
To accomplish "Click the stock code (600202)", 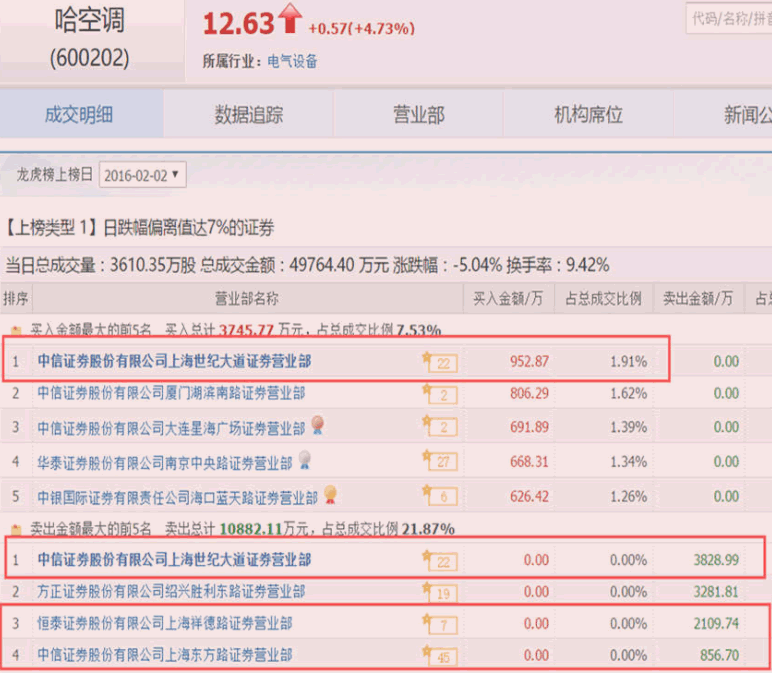I will [90, 58].
